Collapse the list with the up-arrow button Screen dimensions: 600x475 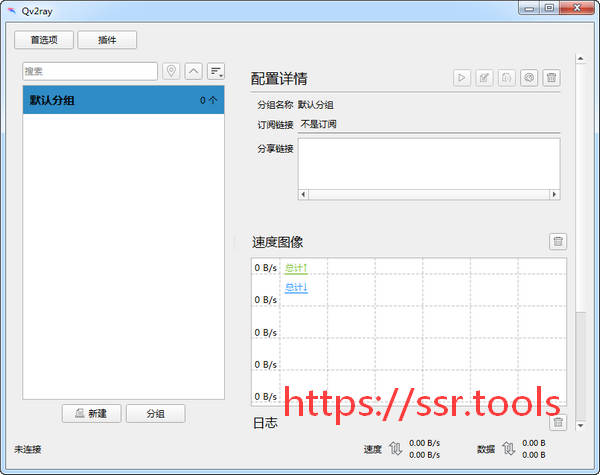pyautogui.click(x=193, y=71)
